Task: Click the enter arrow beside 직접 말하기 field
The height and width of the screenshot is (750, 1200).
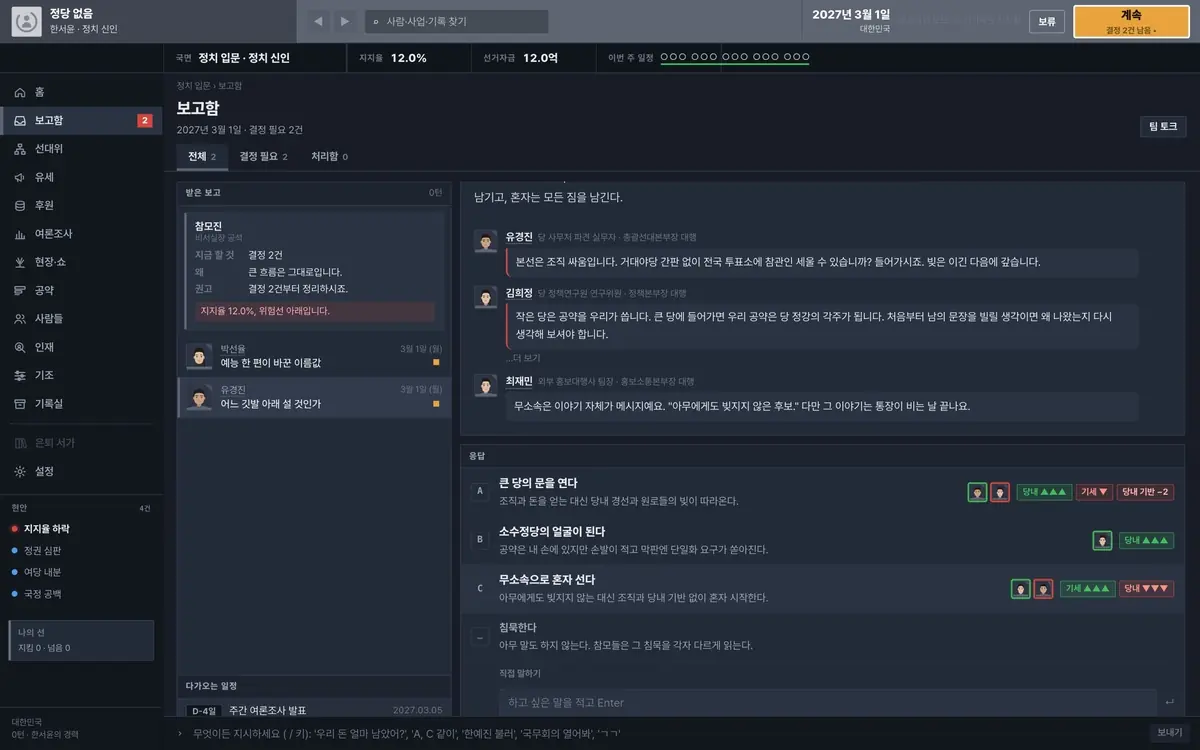Action: point(1170,702)
